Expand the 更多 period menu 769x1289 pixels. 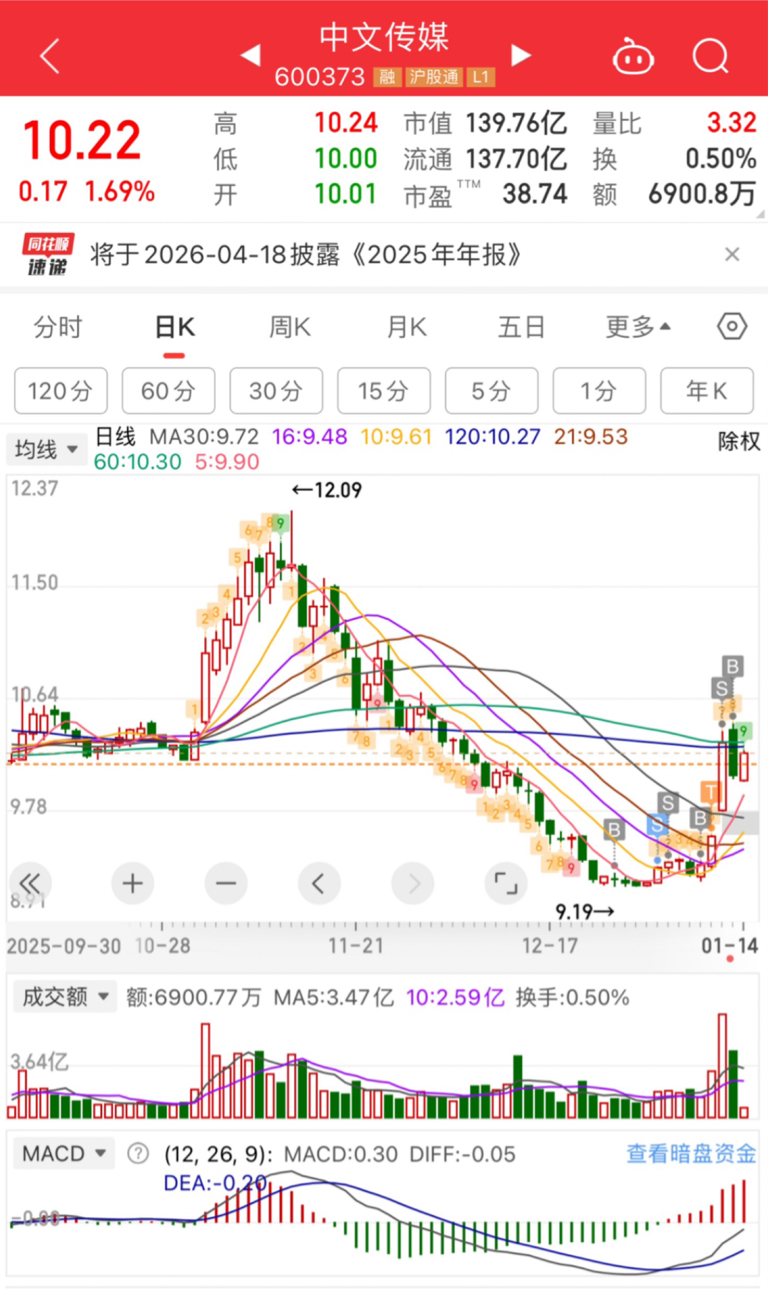click(x=638, y=327)
